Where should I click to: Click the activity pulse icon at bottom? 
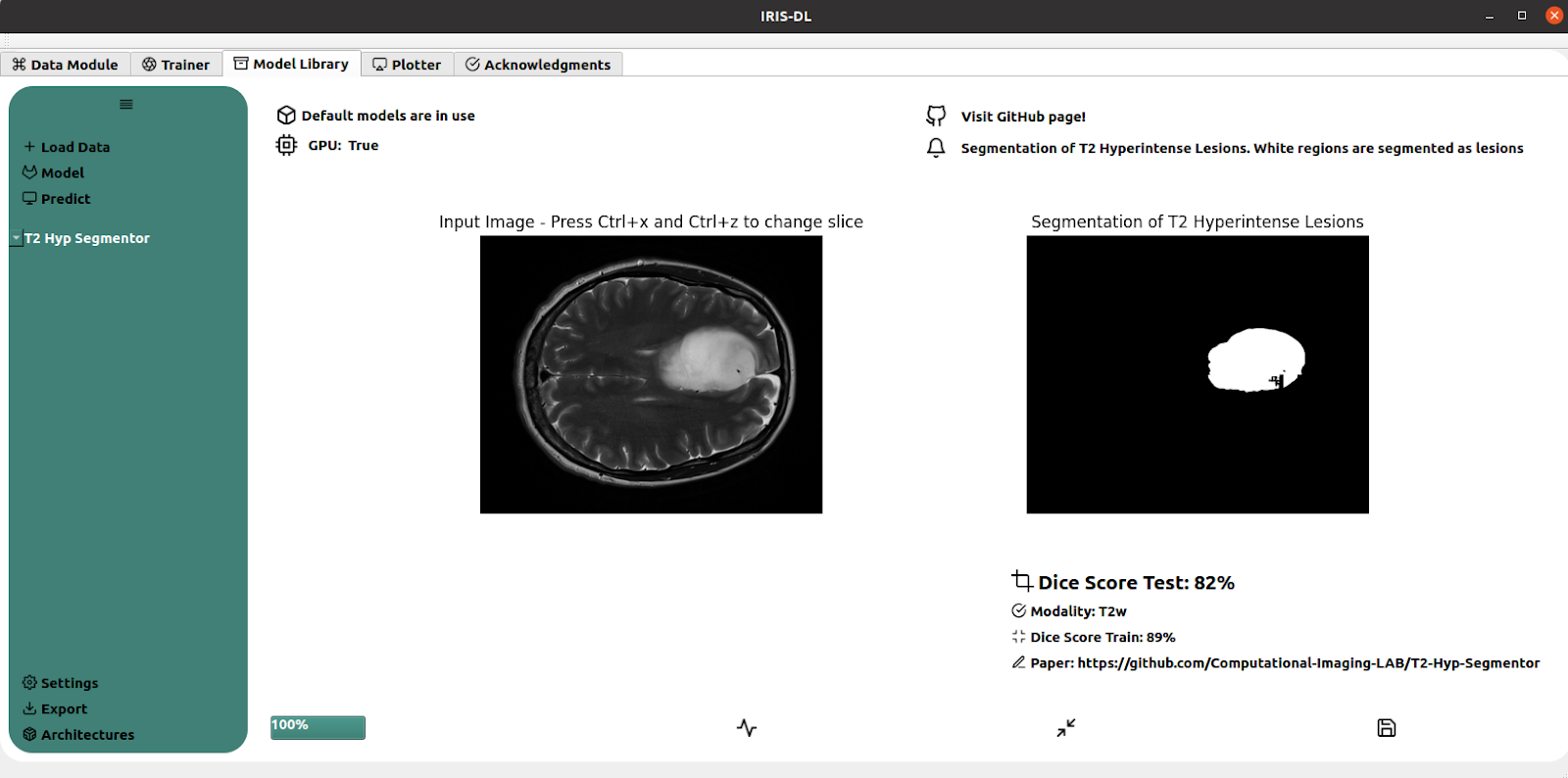click(747, 728)
